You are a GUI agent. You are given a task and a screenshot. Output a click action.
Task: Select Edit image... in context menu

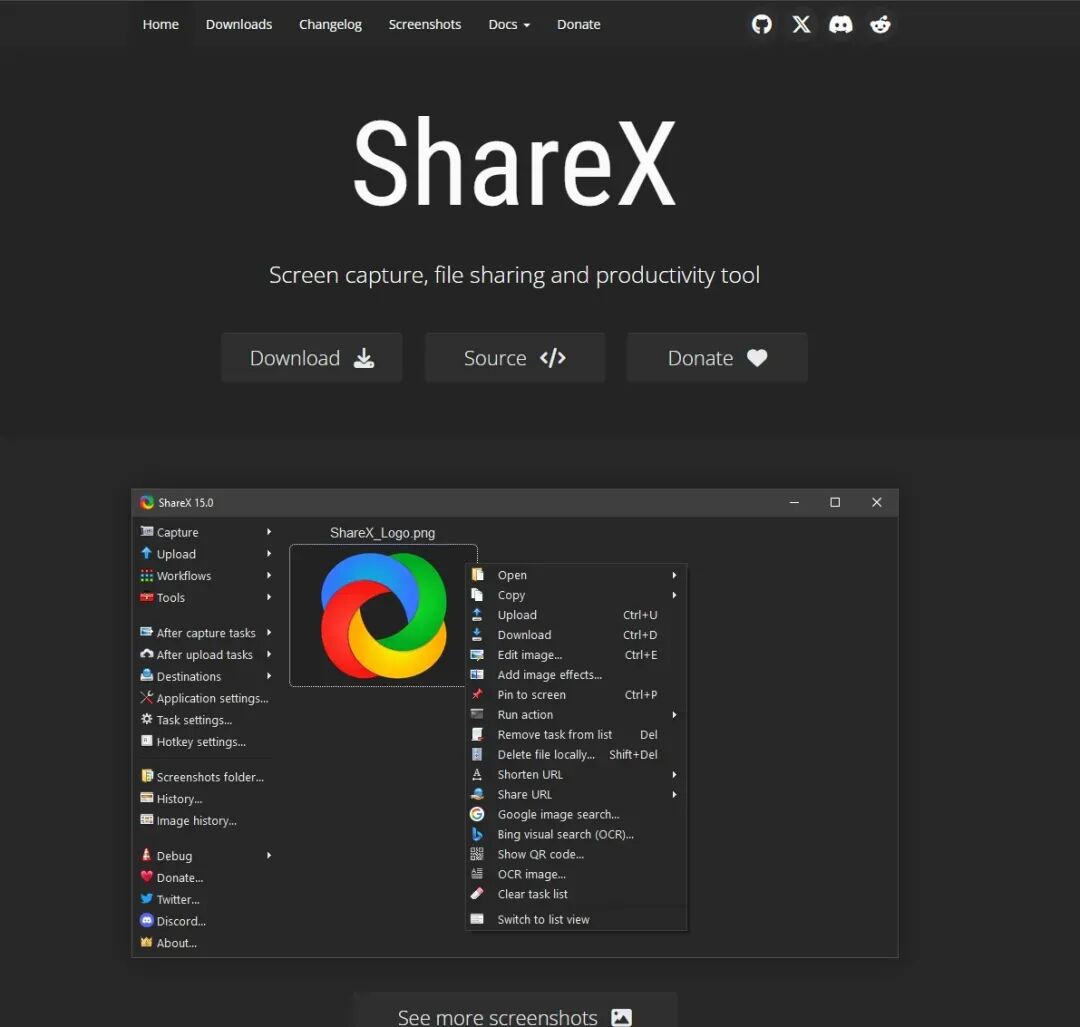577,655
